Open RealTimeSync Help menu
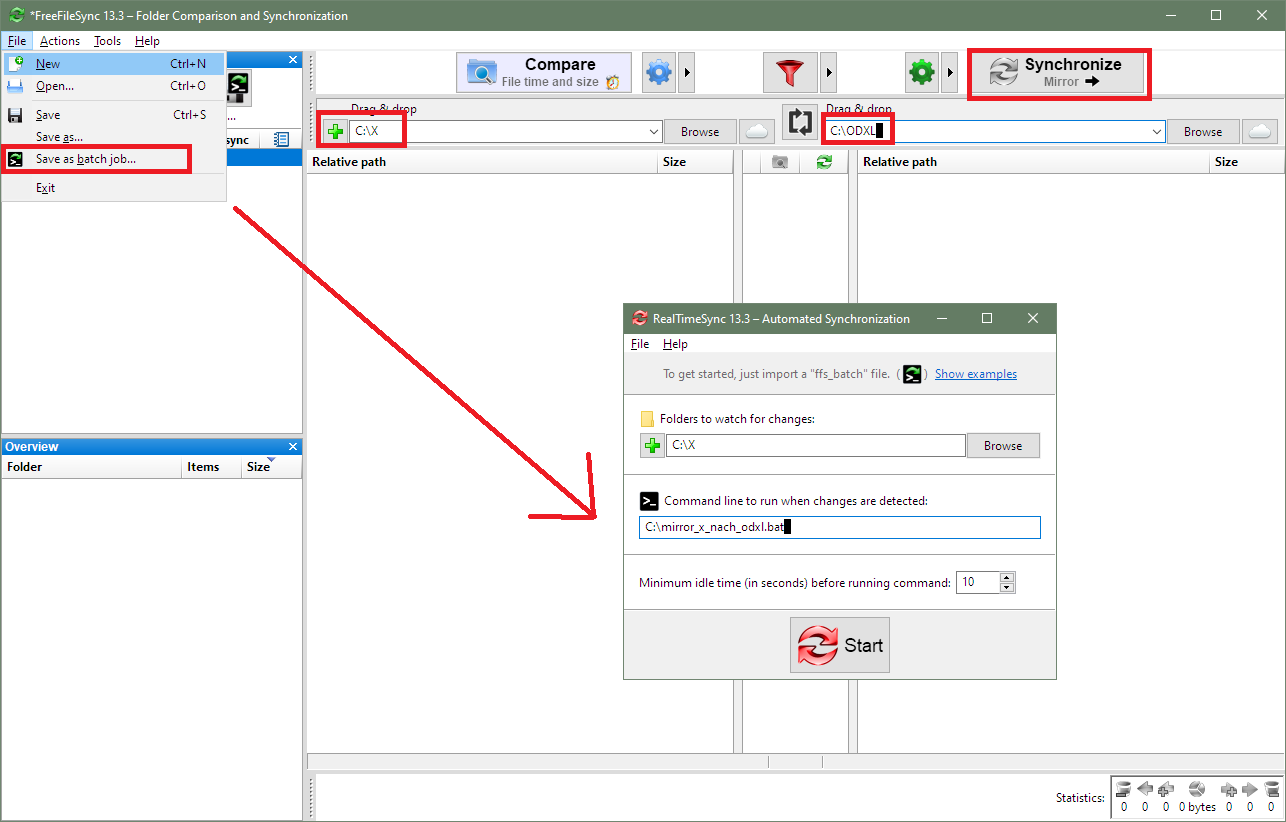This screenshot has height=822, width=1286. tap(675, 344)
